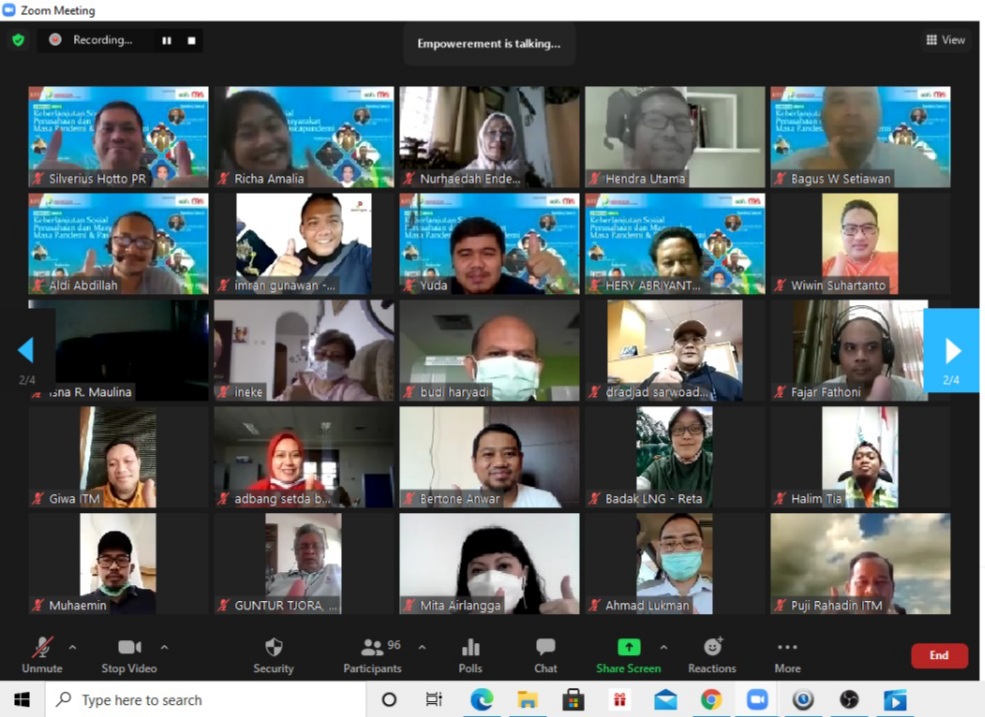Select Isna R. Maulina dark video tile
Viewport: 985px width, 717px height.
(126, 351)
